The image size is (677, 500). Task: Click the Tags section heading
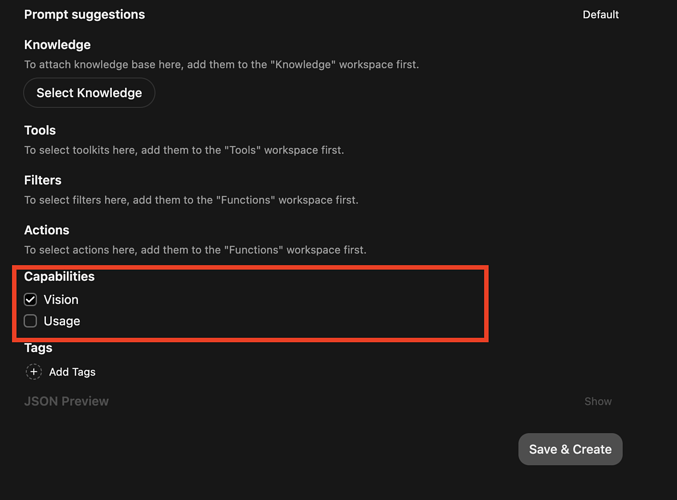[38, 348]
